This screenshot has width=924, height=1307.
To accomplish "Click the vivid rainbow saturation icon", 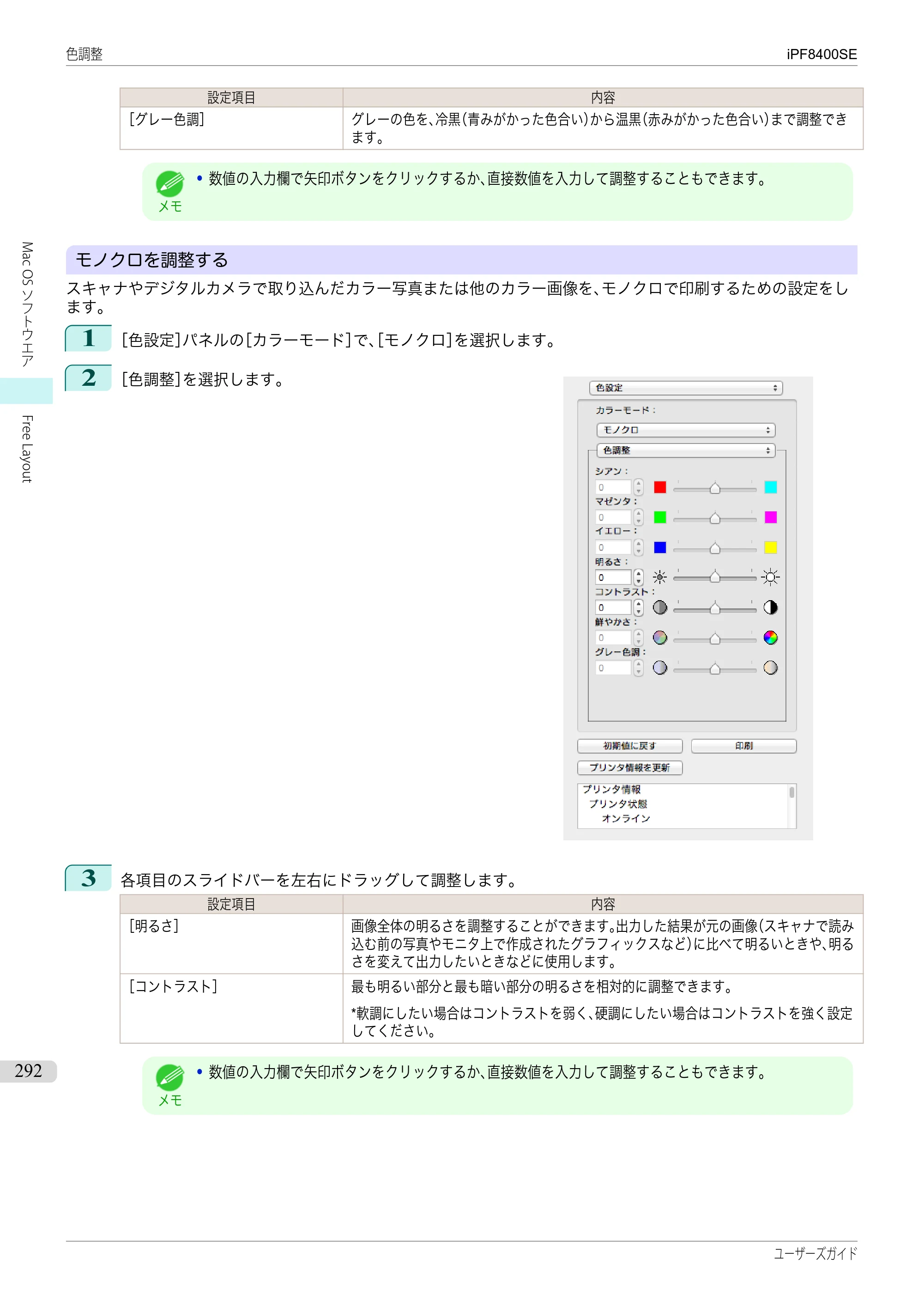I will pos(770,638).
